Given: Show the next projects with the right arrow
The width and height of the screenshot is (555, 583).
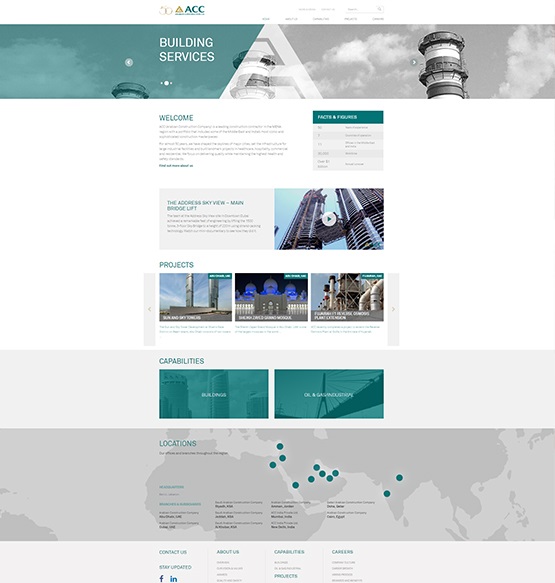Looking at the screenshot, I should tap(393, 309).
